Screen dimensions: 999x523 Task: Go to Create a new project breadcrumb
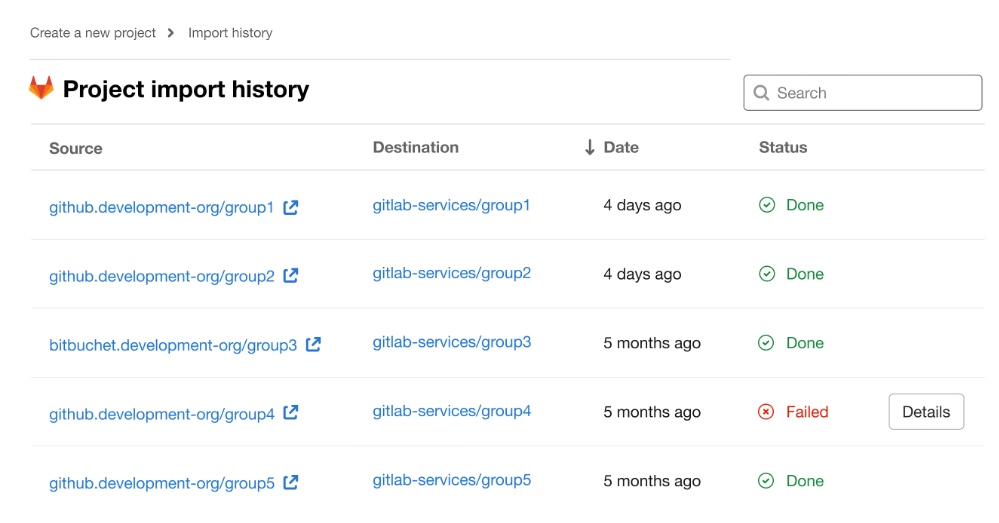[x=93, y=33]
